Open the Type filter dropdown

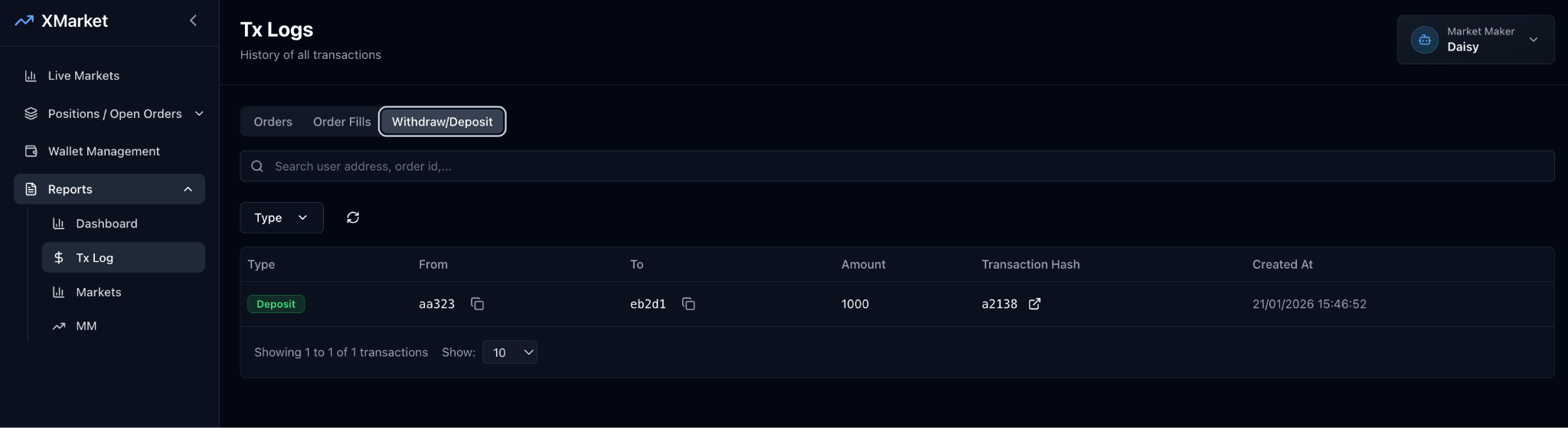tap(281, 217)
